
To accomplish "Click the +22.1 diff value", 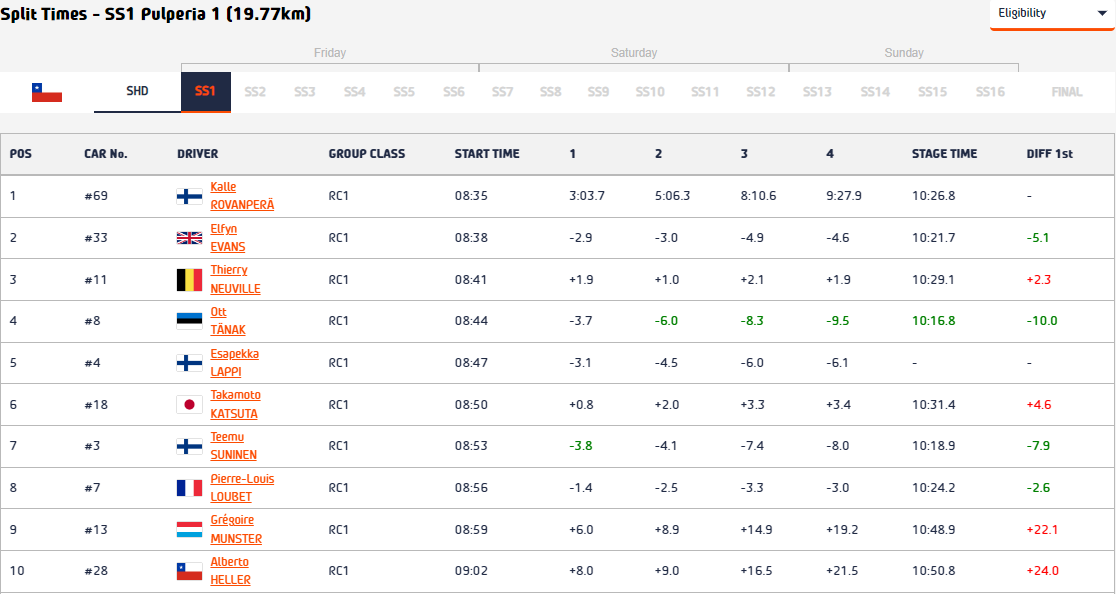I will coord(1043,529).
